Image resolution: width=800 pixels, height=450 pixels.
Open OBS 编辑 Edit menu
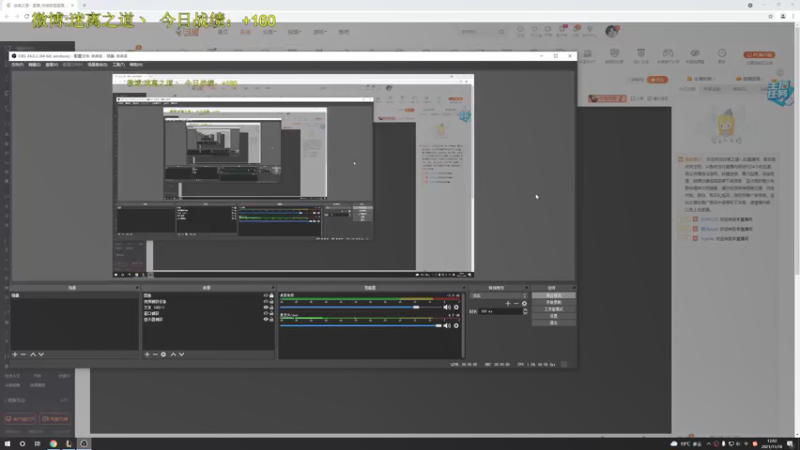click(34, 65)
